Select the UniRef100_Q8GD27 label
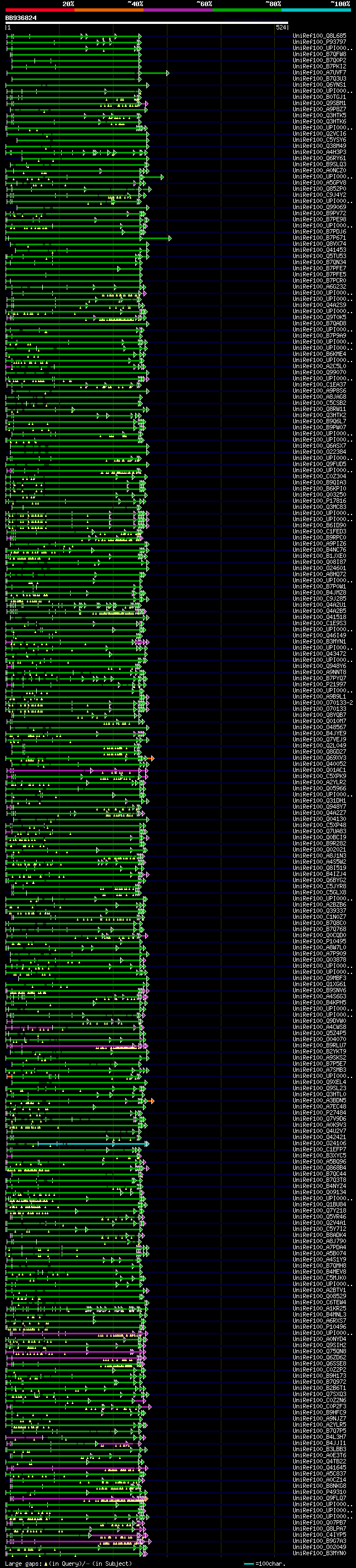This screenshot has width=356, height=1568. 319,752
